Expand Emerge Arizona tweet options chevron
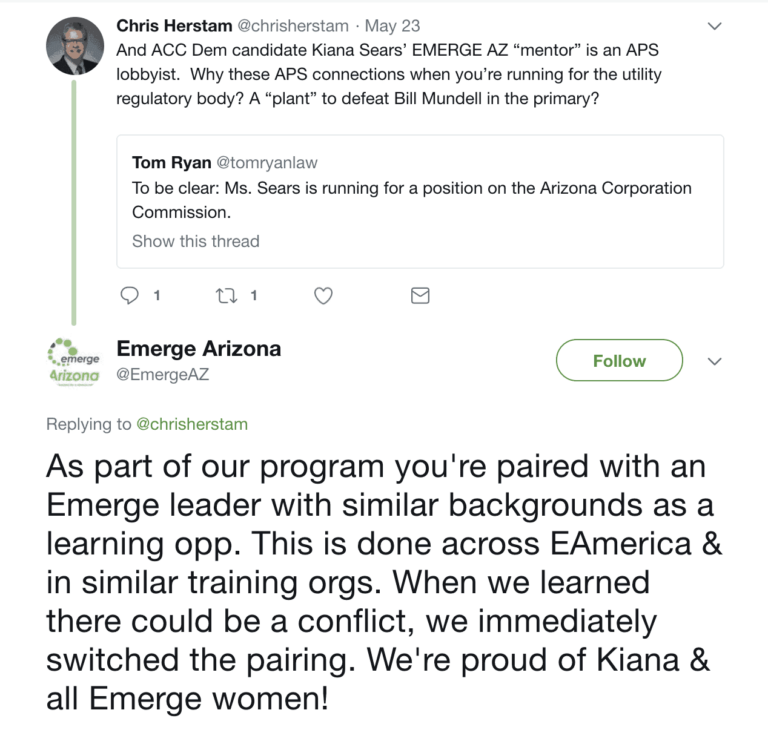 (x=715, y=362)
